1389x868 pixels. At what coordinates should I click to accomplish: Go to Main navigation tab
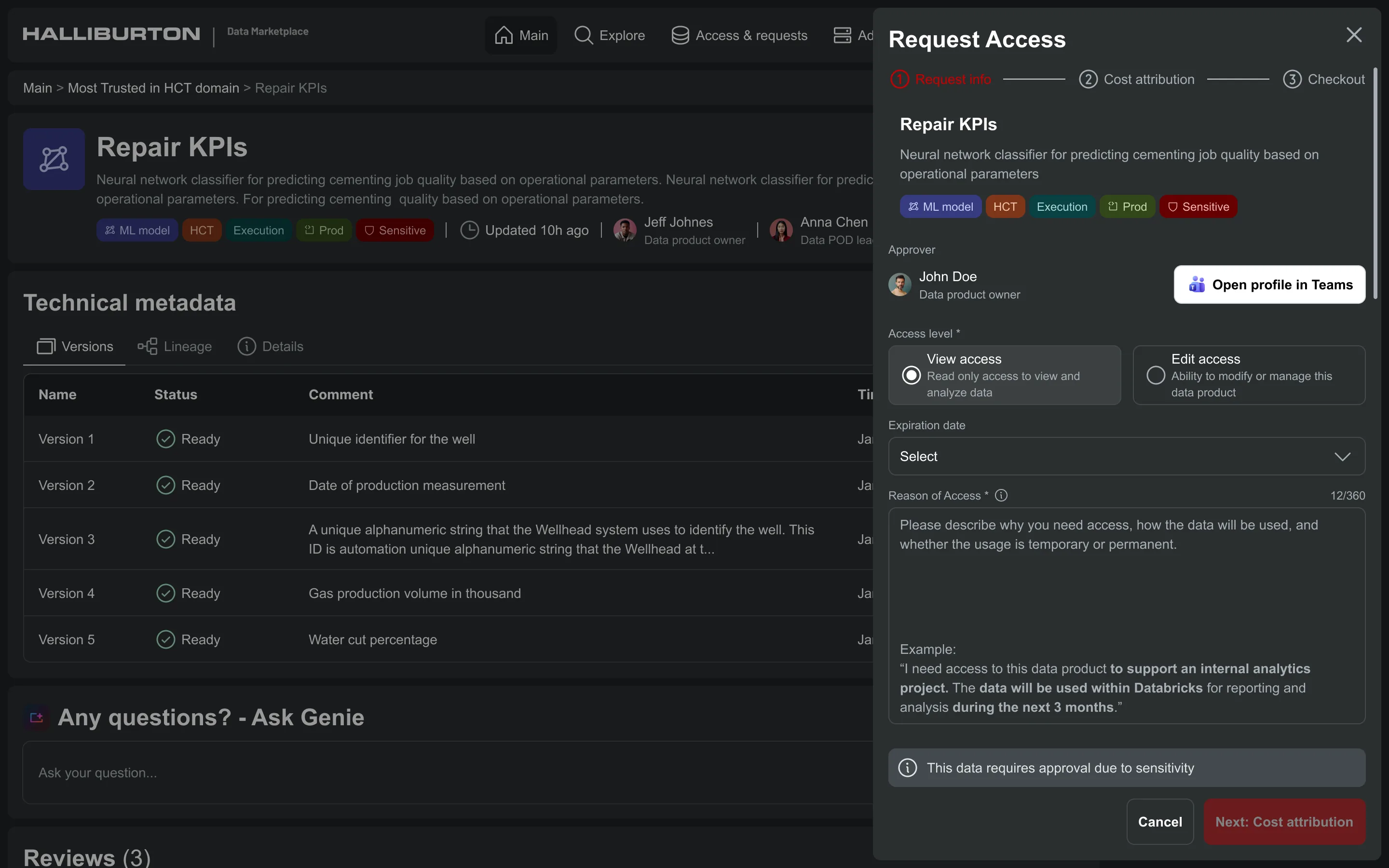pos(521,36)
